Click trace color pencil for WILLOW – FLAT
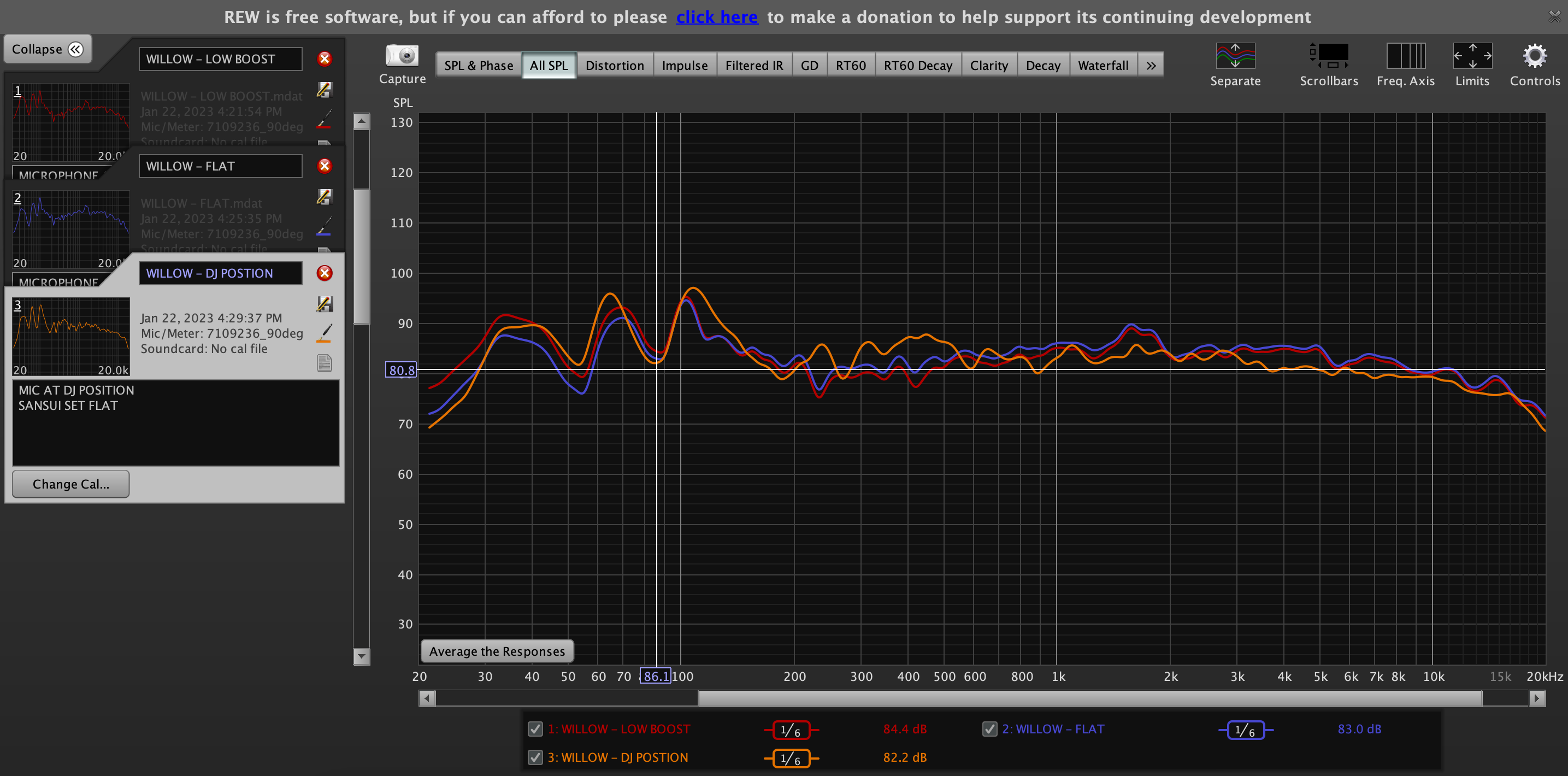The width and height of the screenshot is (1568, 776). point(325,226)
